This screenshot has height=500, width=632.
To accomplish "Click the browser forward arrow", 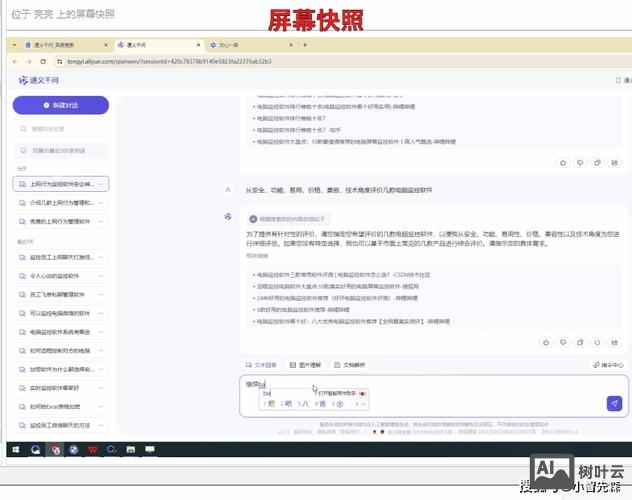I will click(29, 62).
